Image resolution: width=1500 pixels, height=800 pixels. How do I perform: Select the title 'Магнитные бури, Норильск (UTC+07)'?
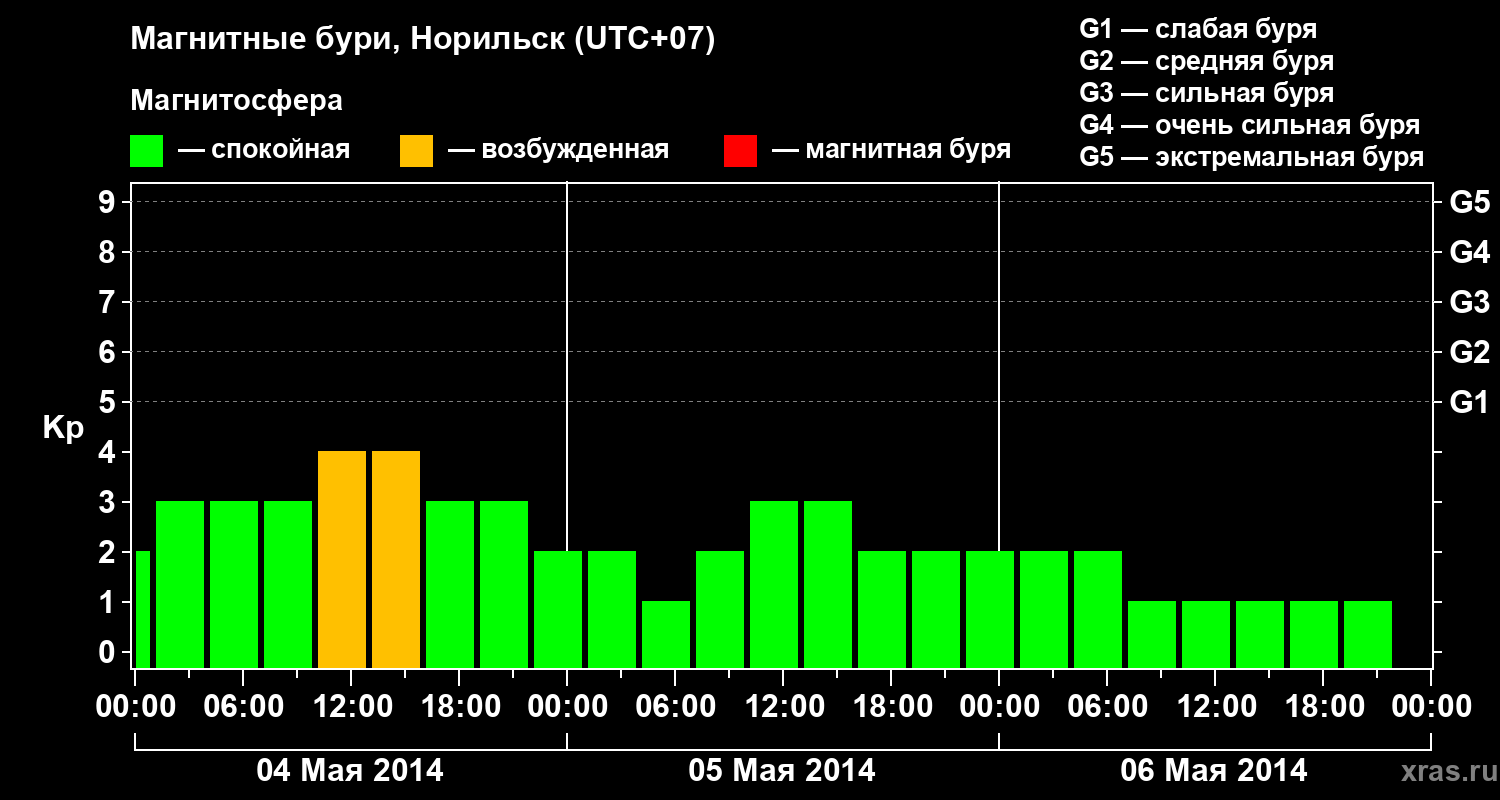point(423,41)
